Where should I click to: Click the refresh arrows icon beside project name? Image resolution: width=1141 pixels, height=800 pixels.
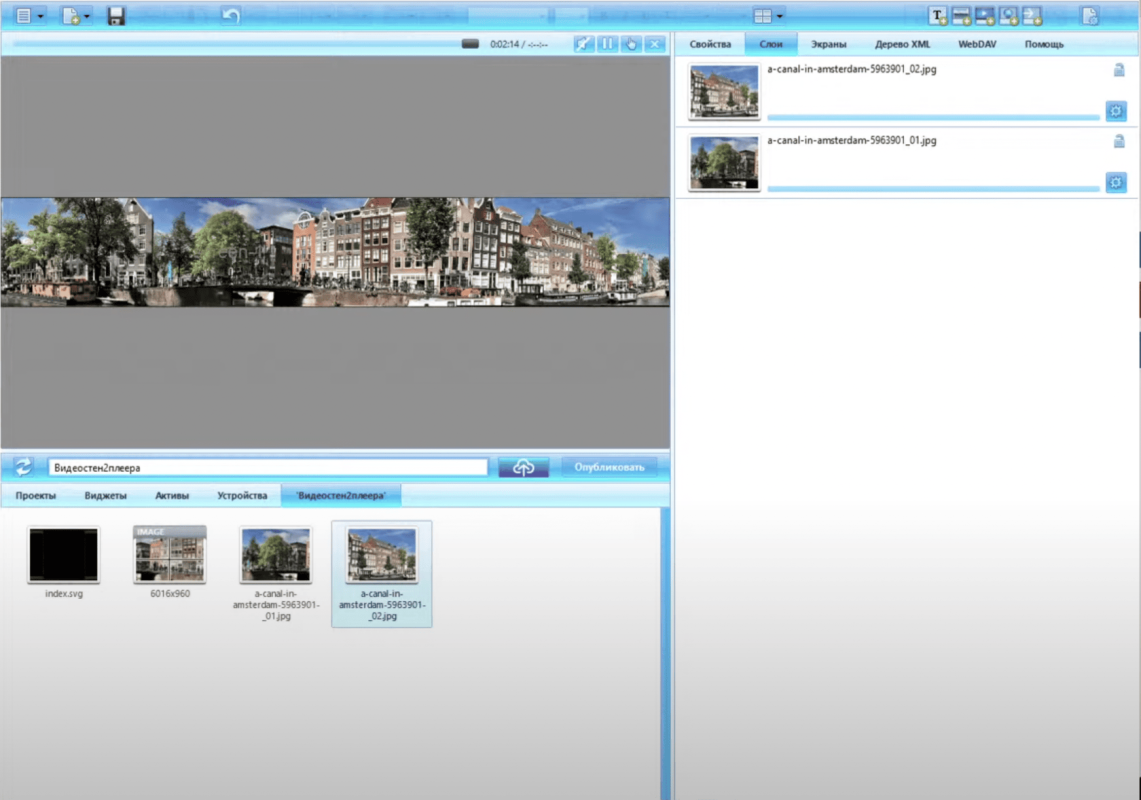24,467
